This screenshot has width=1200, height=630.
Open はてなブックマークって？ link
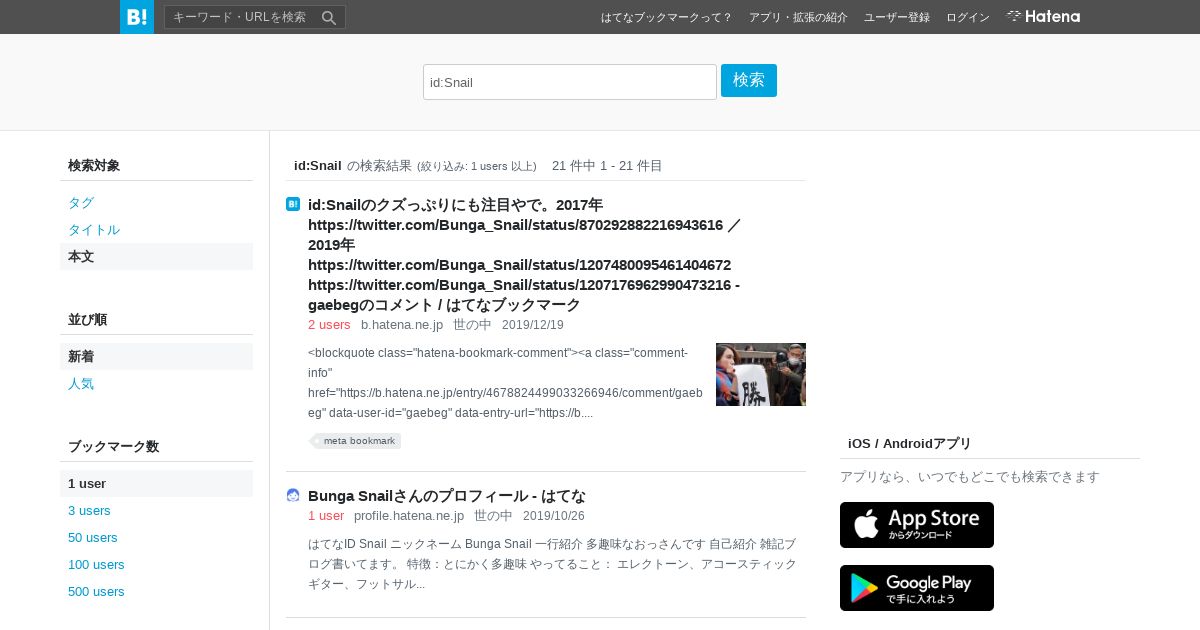[667, 17]
